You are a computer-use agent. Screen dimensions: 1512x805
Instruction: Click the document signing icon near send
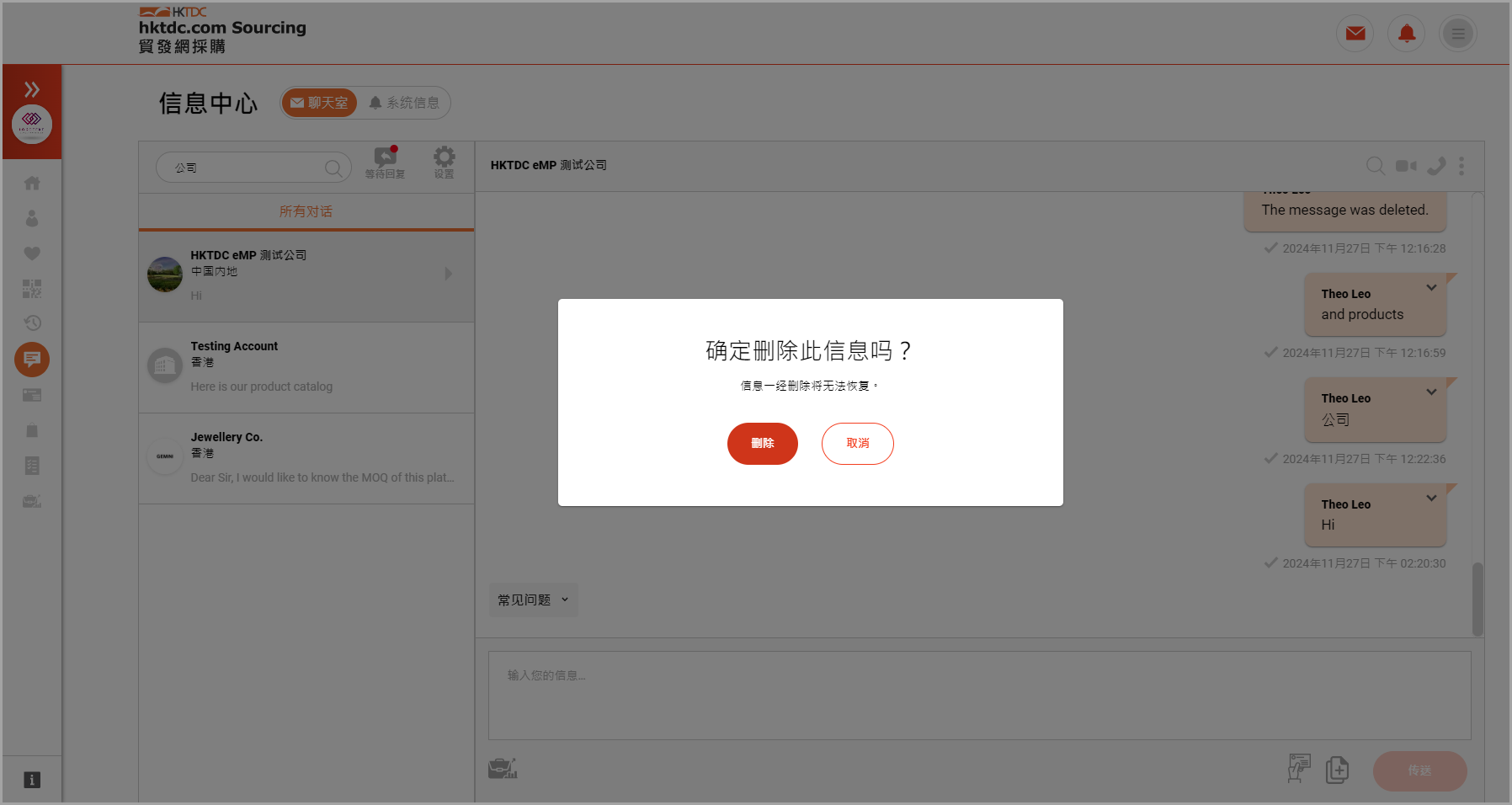[x=1299, y=769]
